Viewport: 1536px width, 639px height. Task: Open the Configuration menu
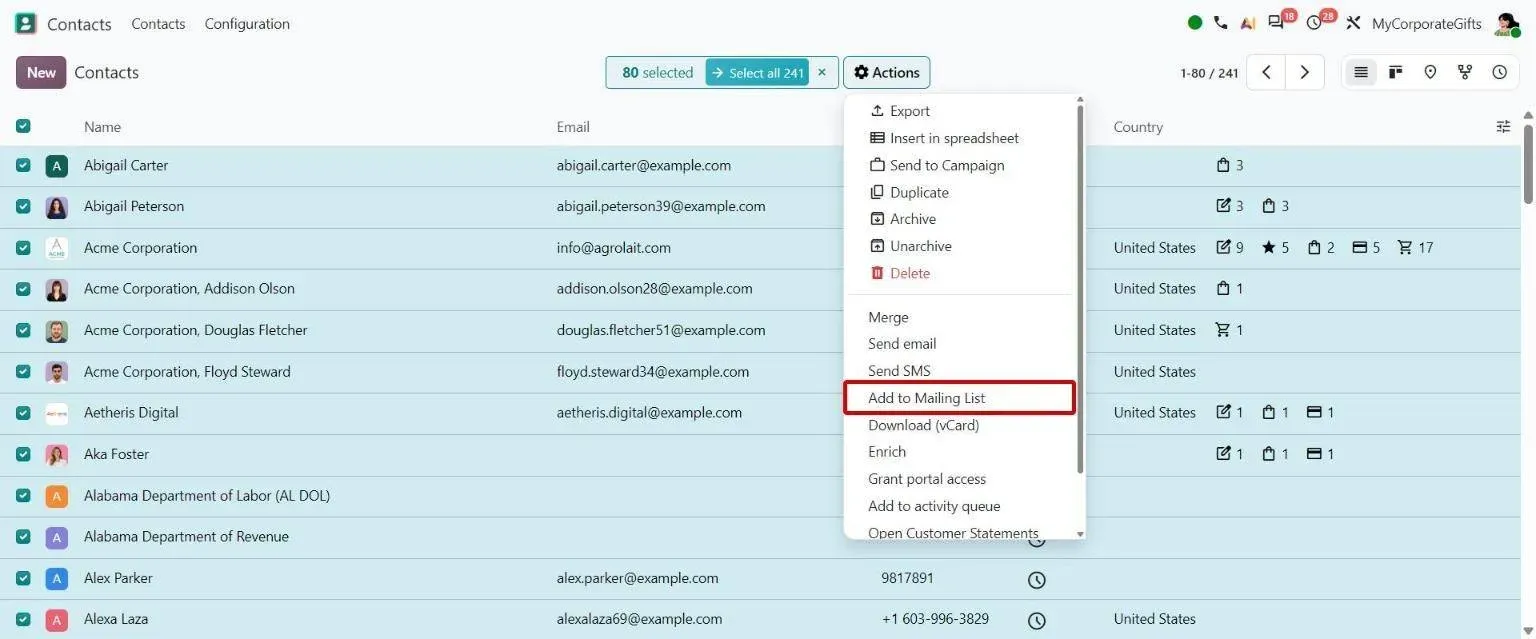tap(247, 23)
